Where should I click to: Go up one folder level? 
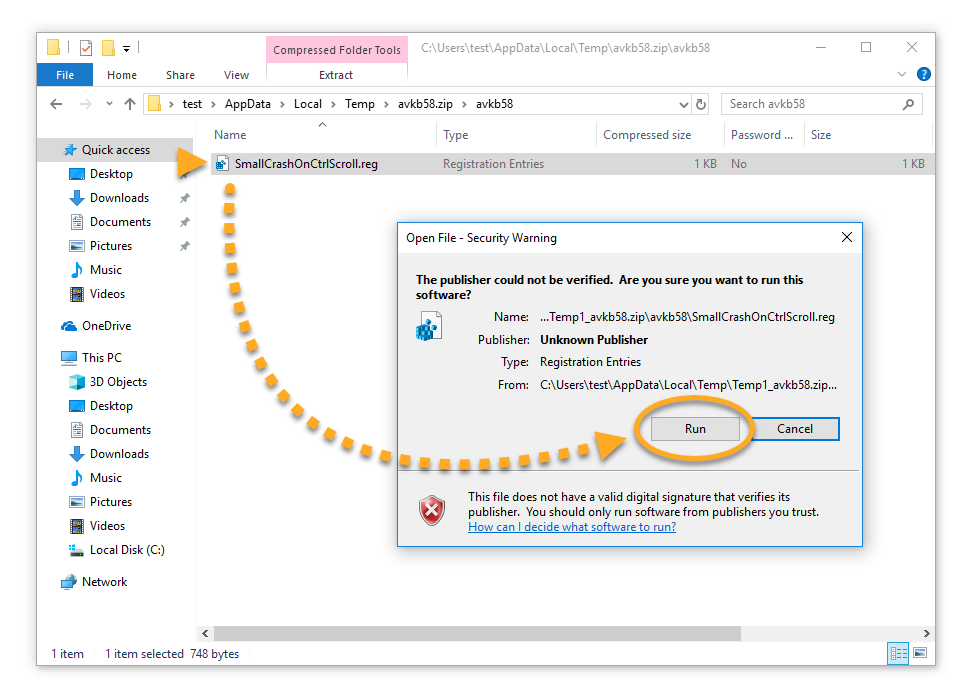tap(129, 104)
